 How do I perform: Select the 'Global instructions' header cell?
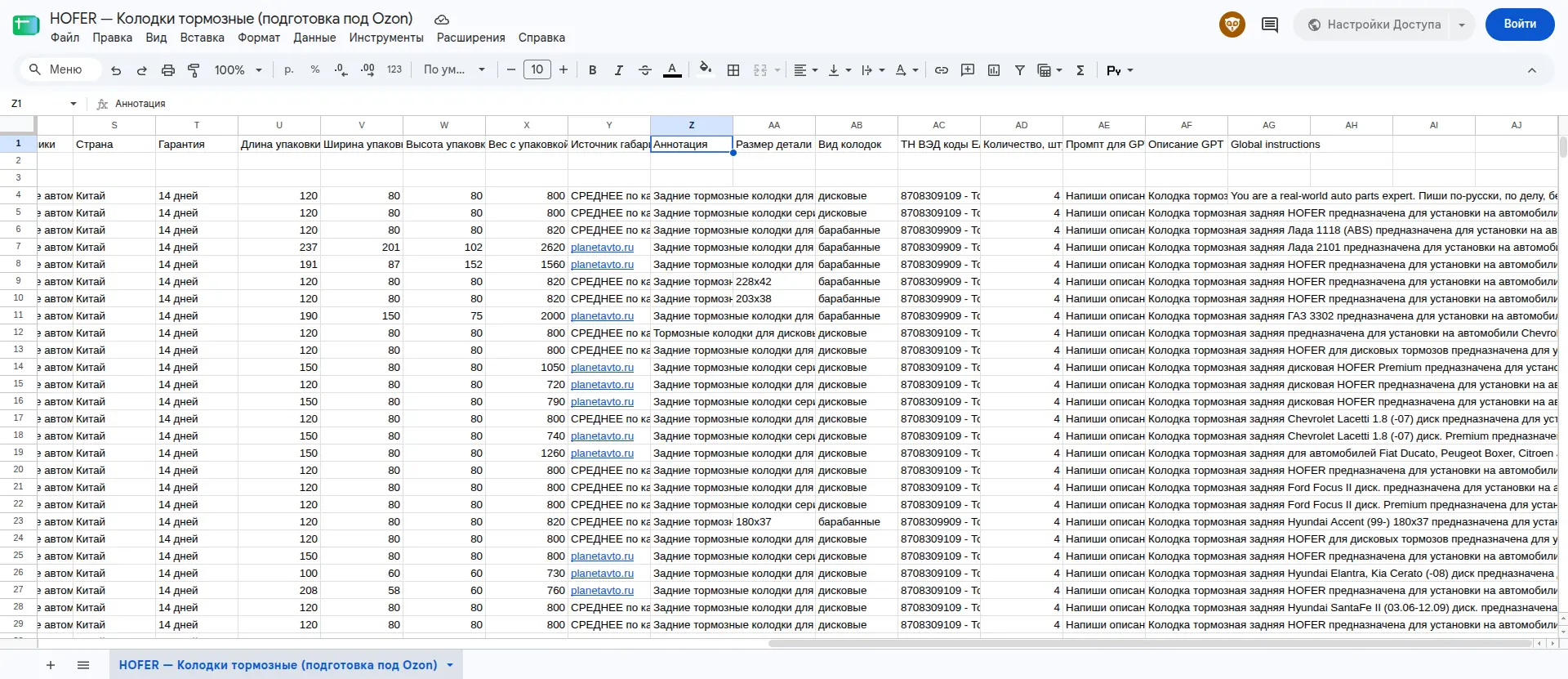(x=1269, y=145)
